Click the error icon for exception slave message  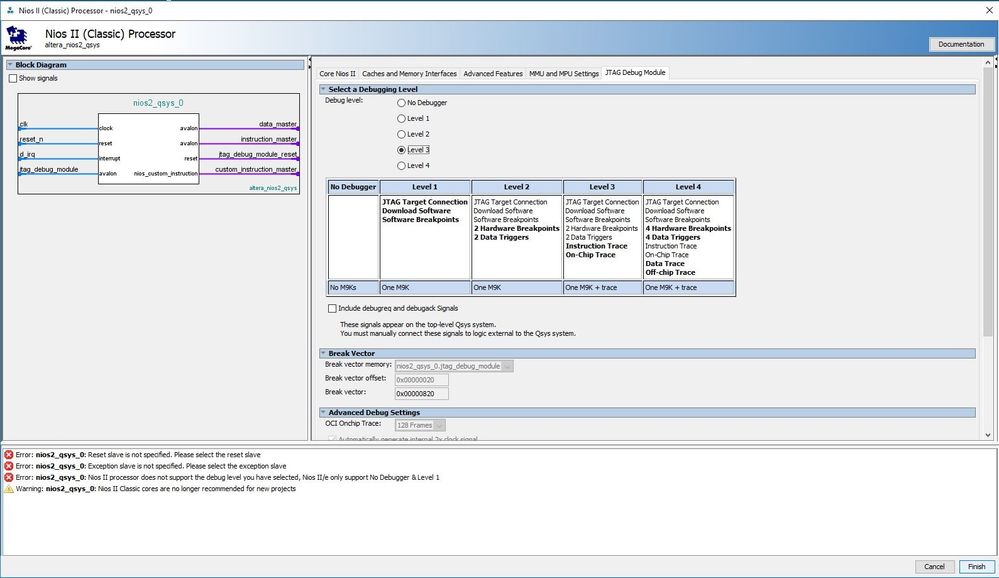point(9,466)
